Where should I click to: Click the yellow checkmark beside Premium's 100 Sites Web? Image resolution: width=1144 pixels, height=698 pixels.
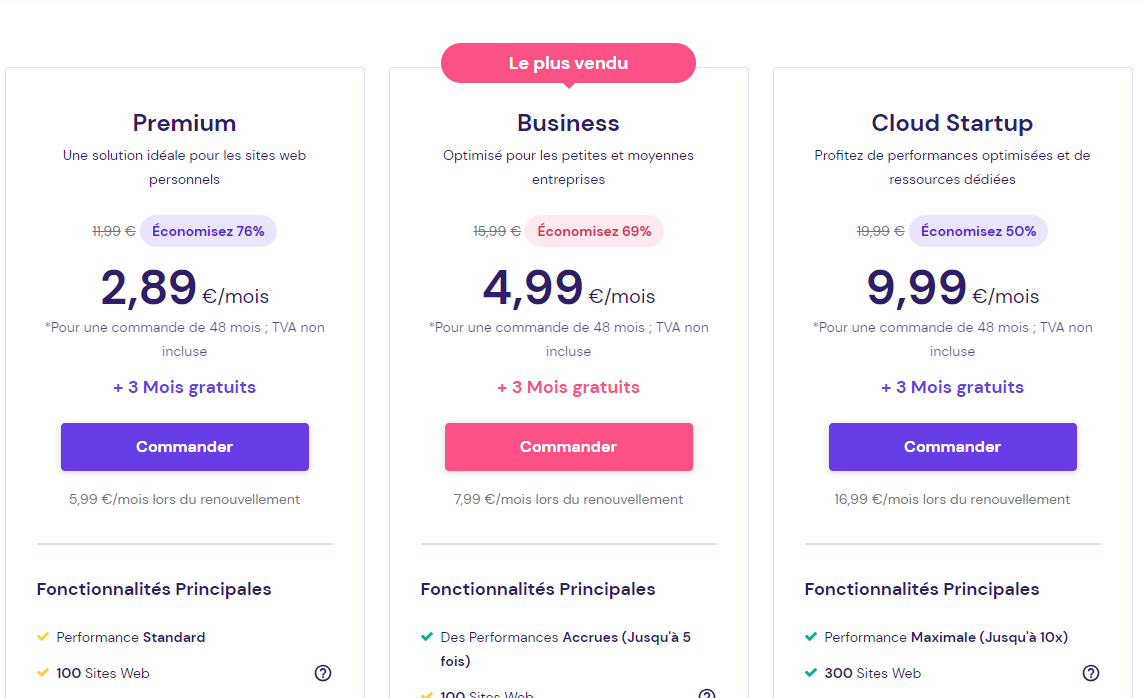pyautogui.click(x=43, y=672)
